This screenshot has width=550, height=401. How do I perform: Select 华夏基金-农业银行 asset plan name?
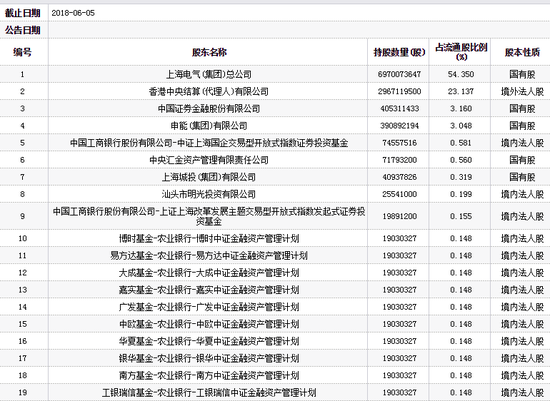point(209,341)
